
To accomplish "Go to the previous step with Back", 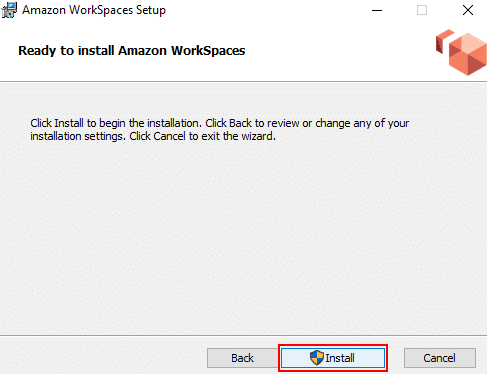I will click(242, 358).
